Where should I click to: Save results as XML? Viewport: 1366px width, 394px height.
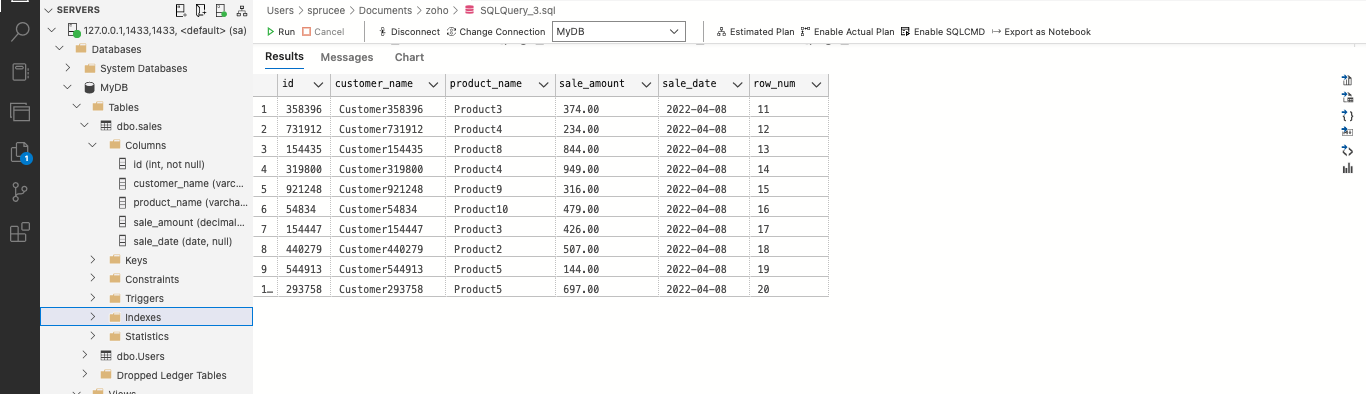pos(1347,150)
